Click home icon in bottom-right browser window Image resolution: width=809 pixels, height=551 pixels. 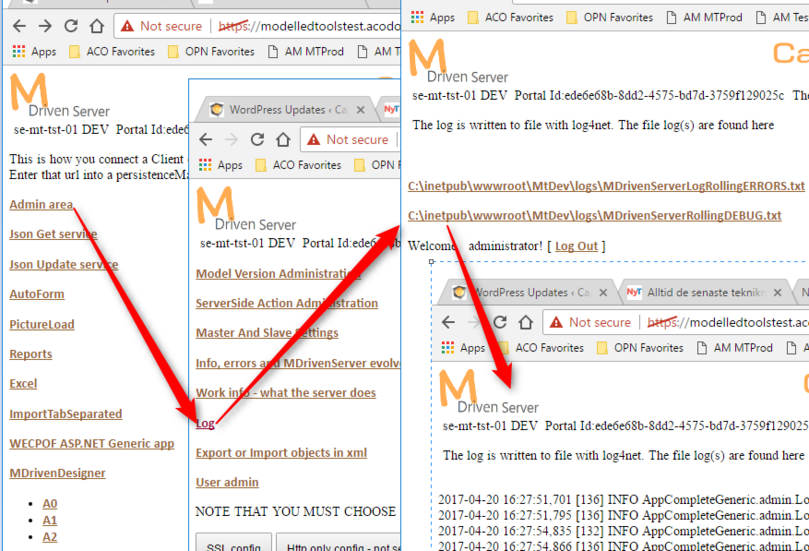pos(526,322)
